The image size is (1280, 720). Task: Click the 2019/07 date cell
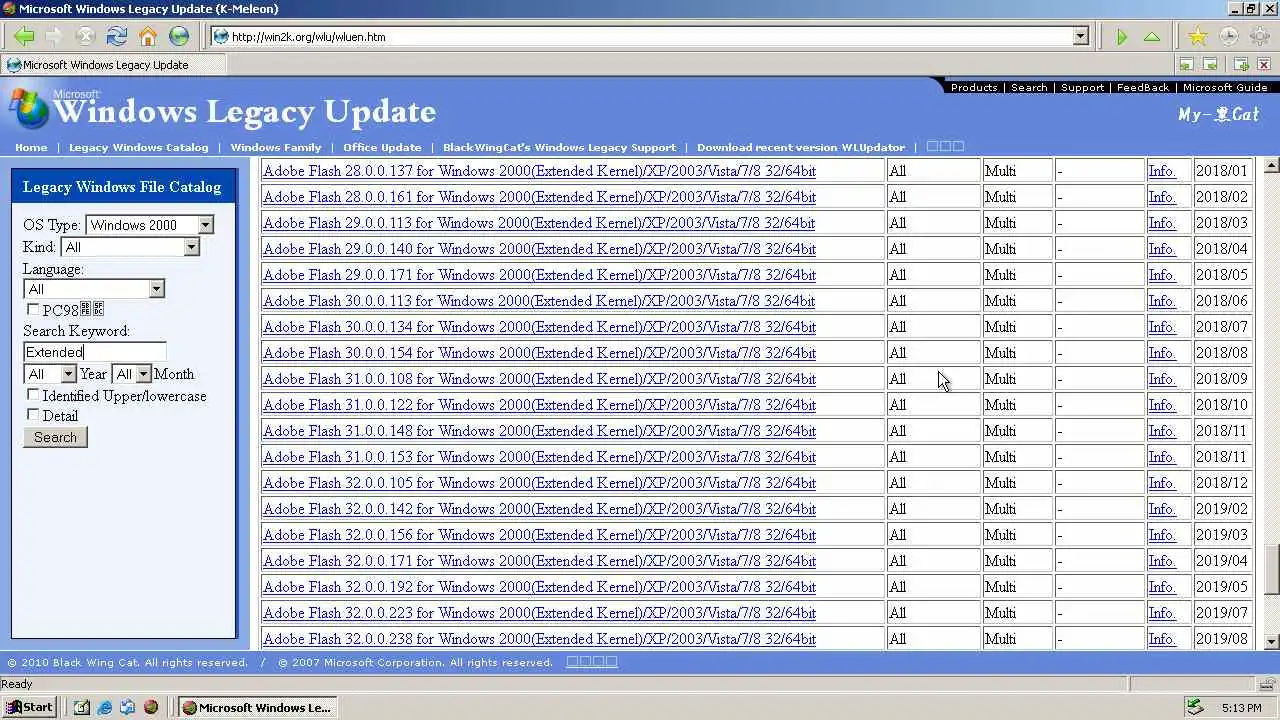tap(1222, 613)
